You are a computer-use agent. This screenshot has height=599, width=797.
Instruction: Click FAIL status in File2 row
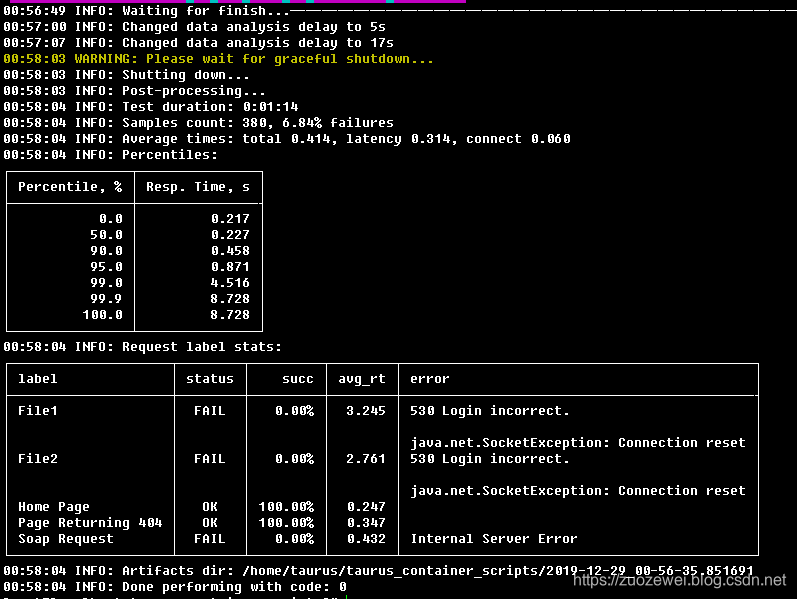coord(210,459)
